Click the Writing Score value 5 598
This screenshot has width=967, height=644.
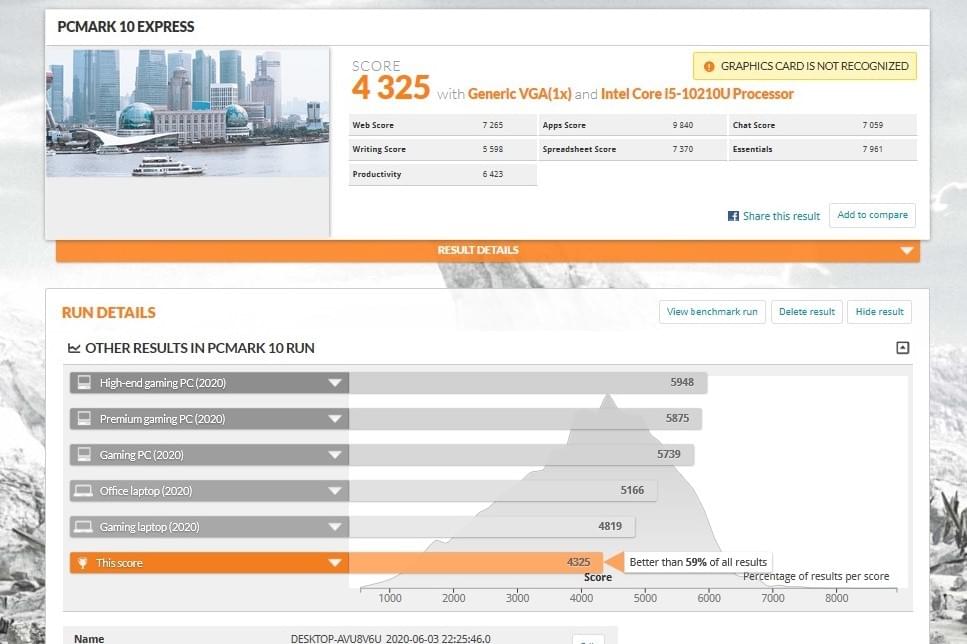coord(493,149)
